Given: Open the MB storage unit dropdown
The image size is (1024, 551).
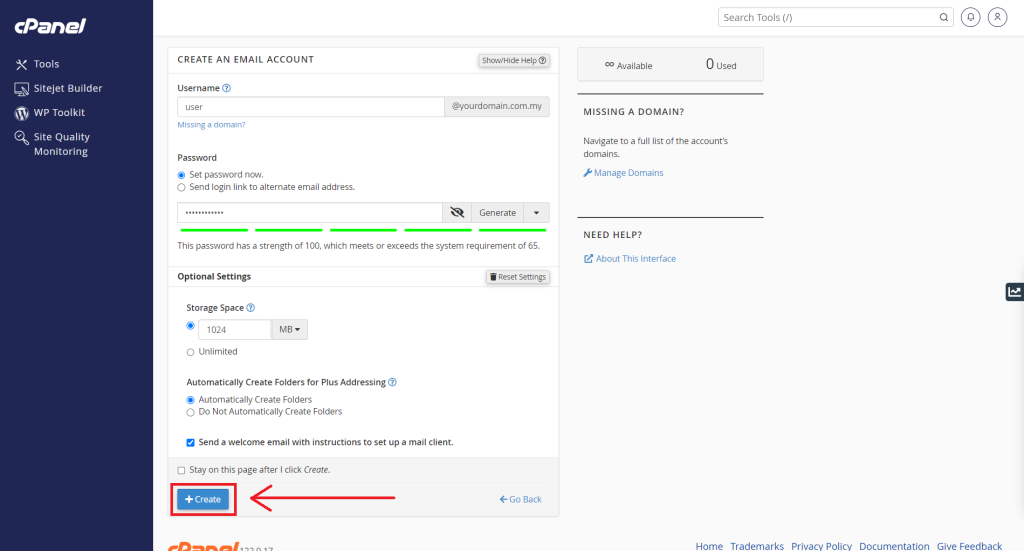Looking at the screenshot, I should coord(289,330).
